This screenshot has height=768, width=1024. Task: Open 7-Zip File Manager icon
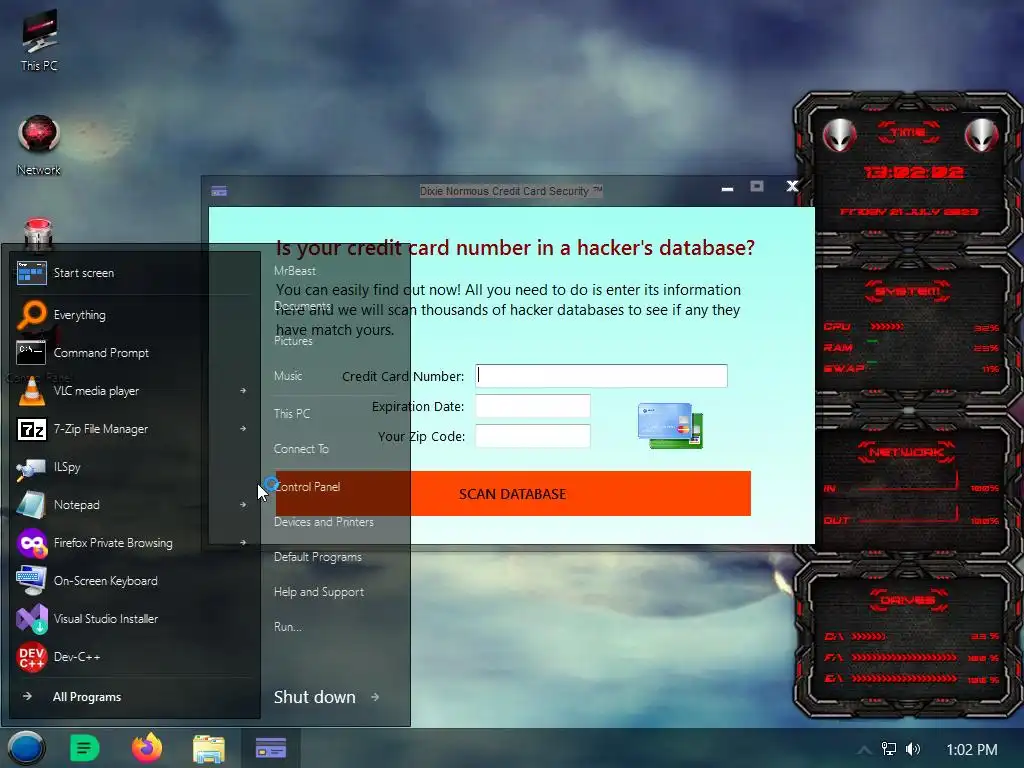coord(31,429)
